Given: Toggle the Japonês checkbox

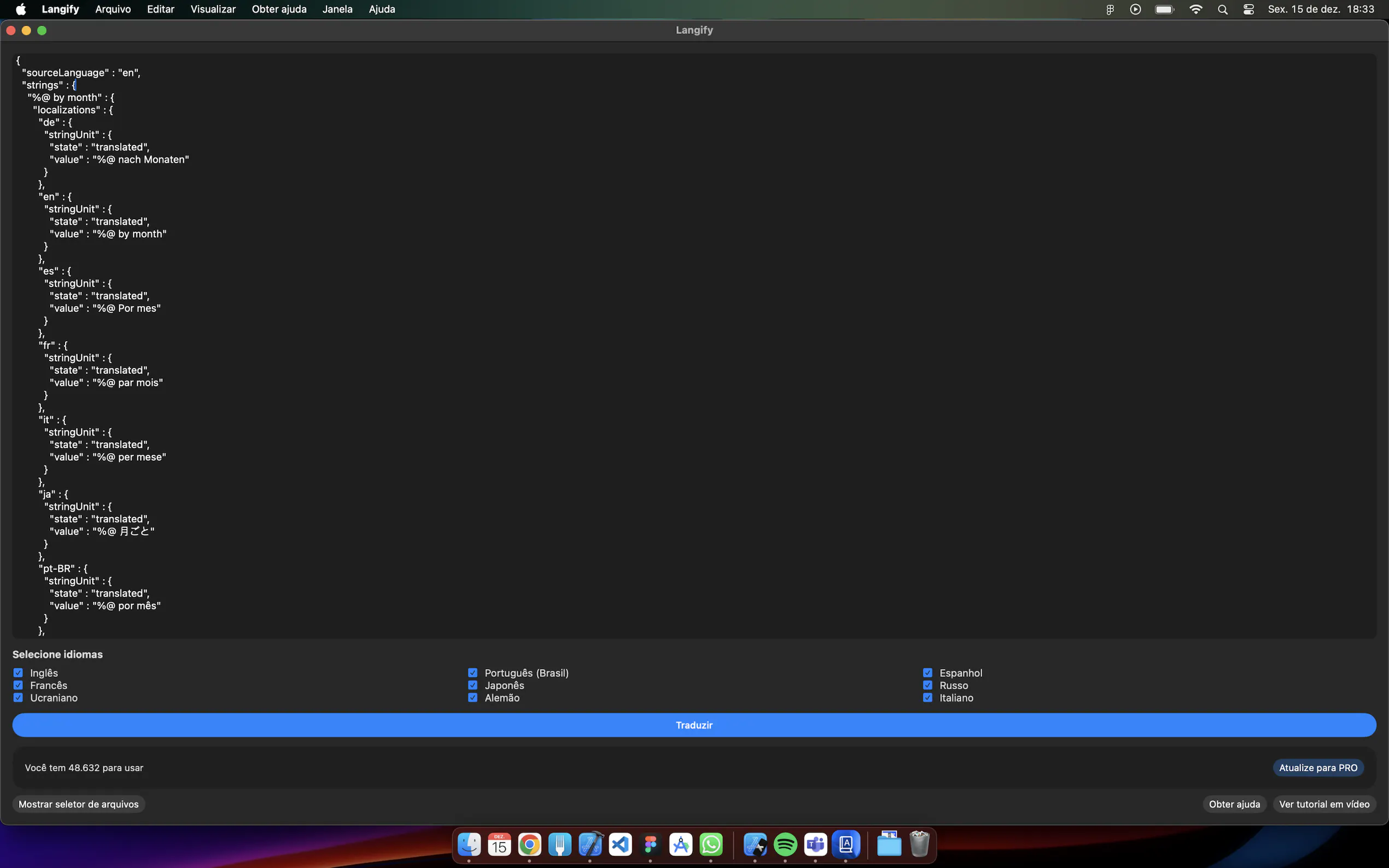Looking at the screenshot, I should click(472, 685).
